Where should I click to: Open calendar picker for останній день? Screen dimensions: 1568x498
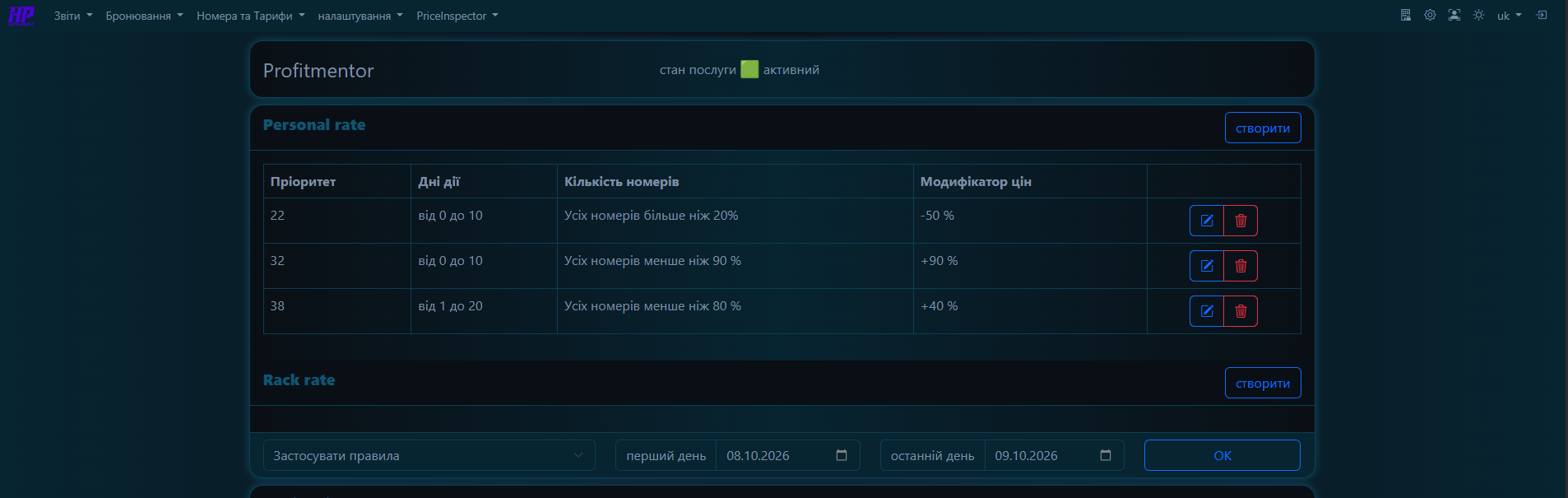click(1106, 455)
